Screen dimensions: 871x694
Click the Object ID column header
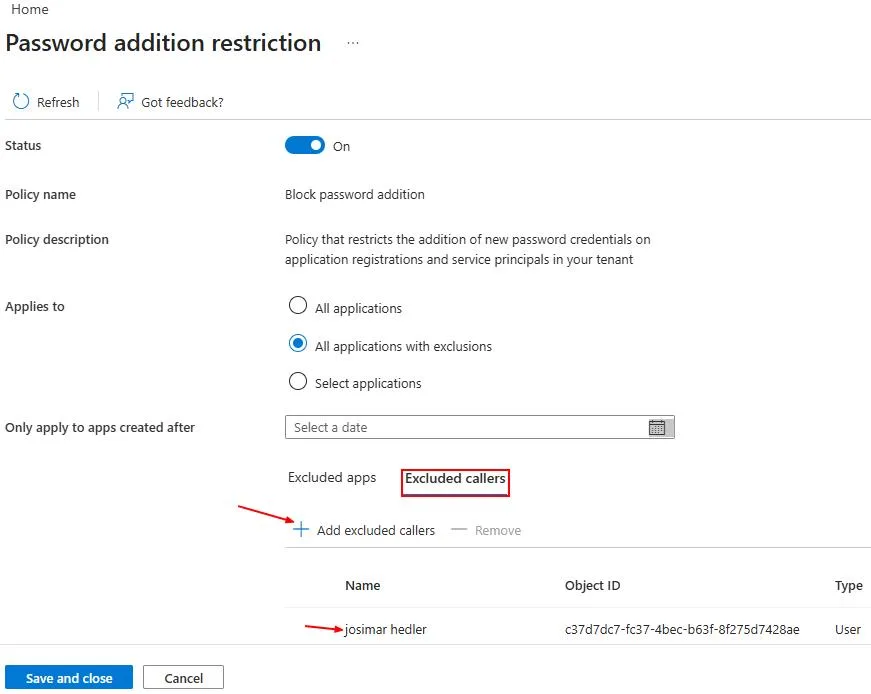click(x=592, y=585)
